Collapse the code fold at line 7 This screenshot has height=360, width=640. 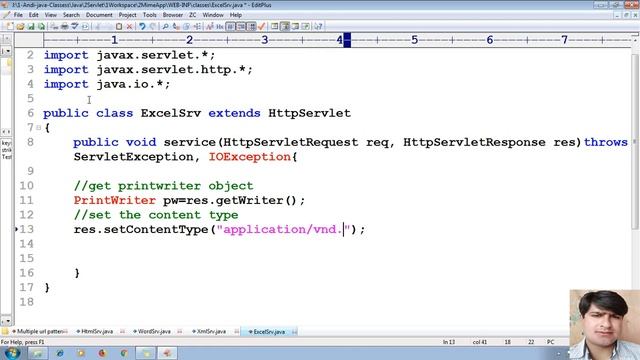[x=38, y=128]
